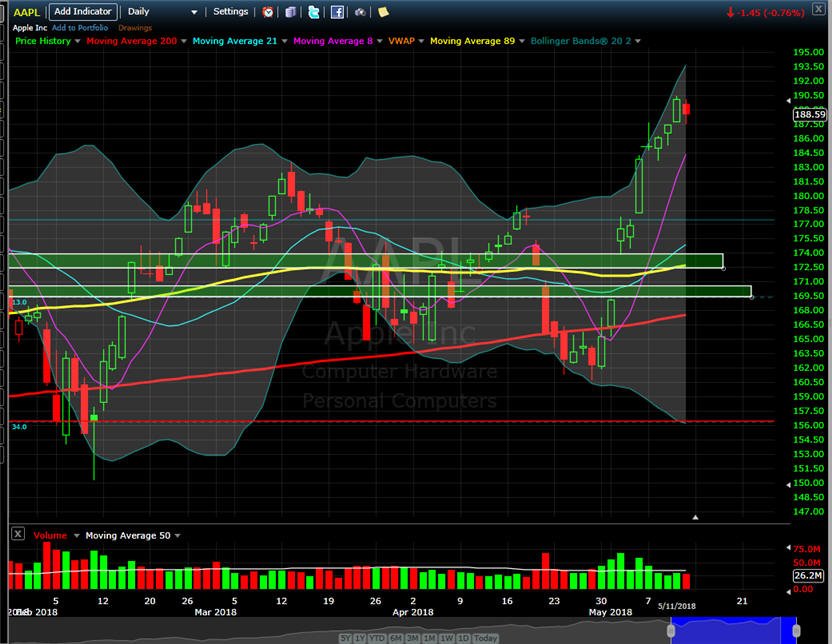Click the camera snapshot icon

[360, 12]
